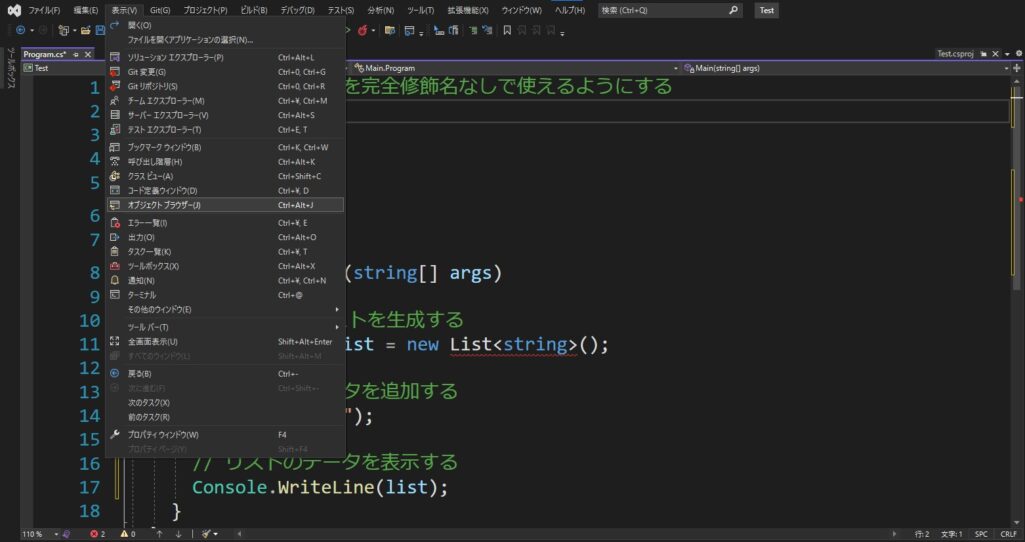1025x542 pixels.
Task: Click the Test solution name button
Action: tap(767, 10)
